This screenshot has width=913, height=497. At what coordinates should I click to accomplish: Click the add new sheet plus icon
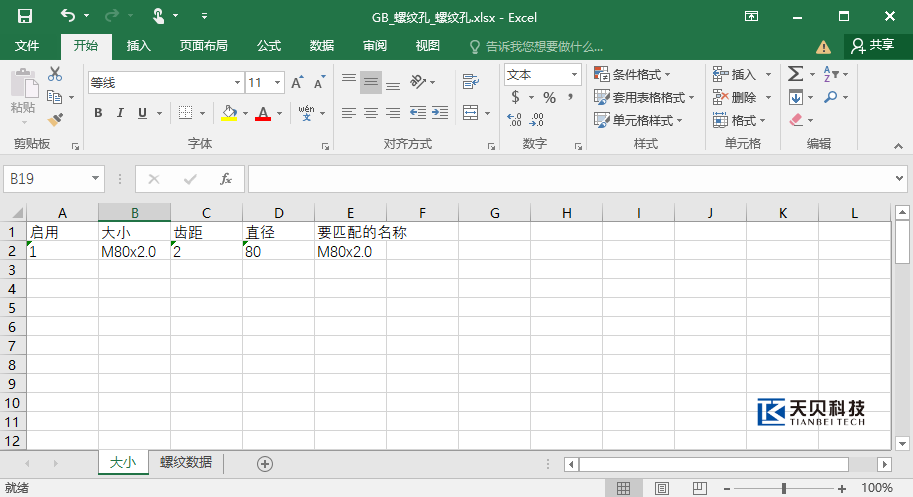pos(265,463)
